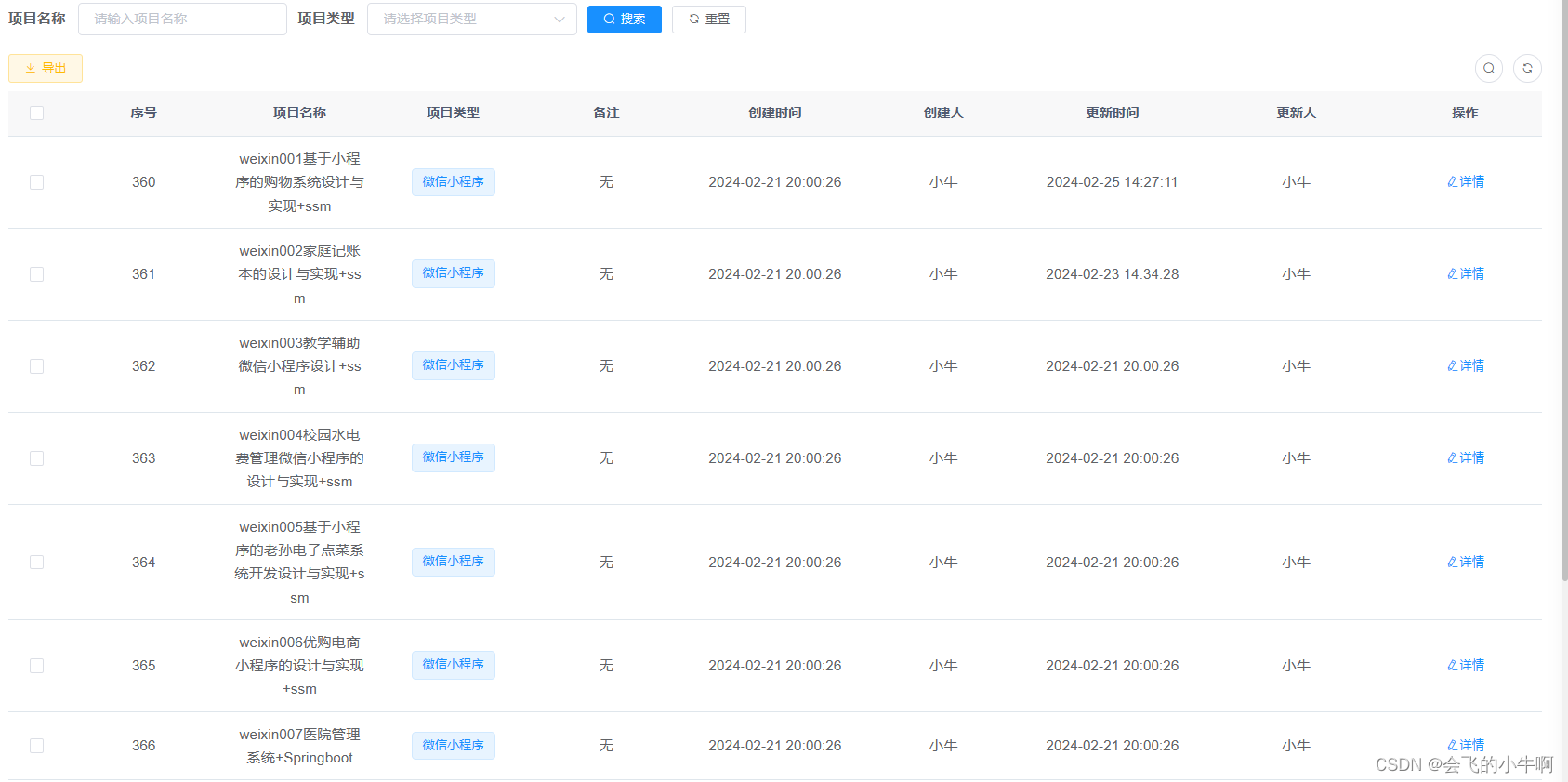Click the yellow 导出 export button

(46, 68)
